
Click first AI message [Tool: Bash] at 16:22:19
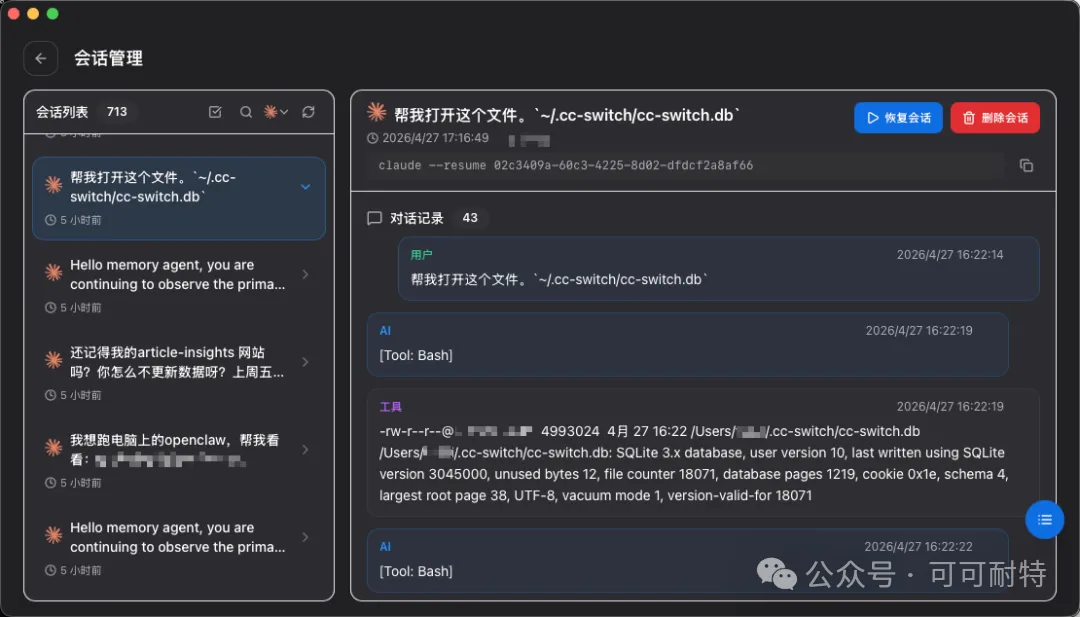[x=687, y=344]
